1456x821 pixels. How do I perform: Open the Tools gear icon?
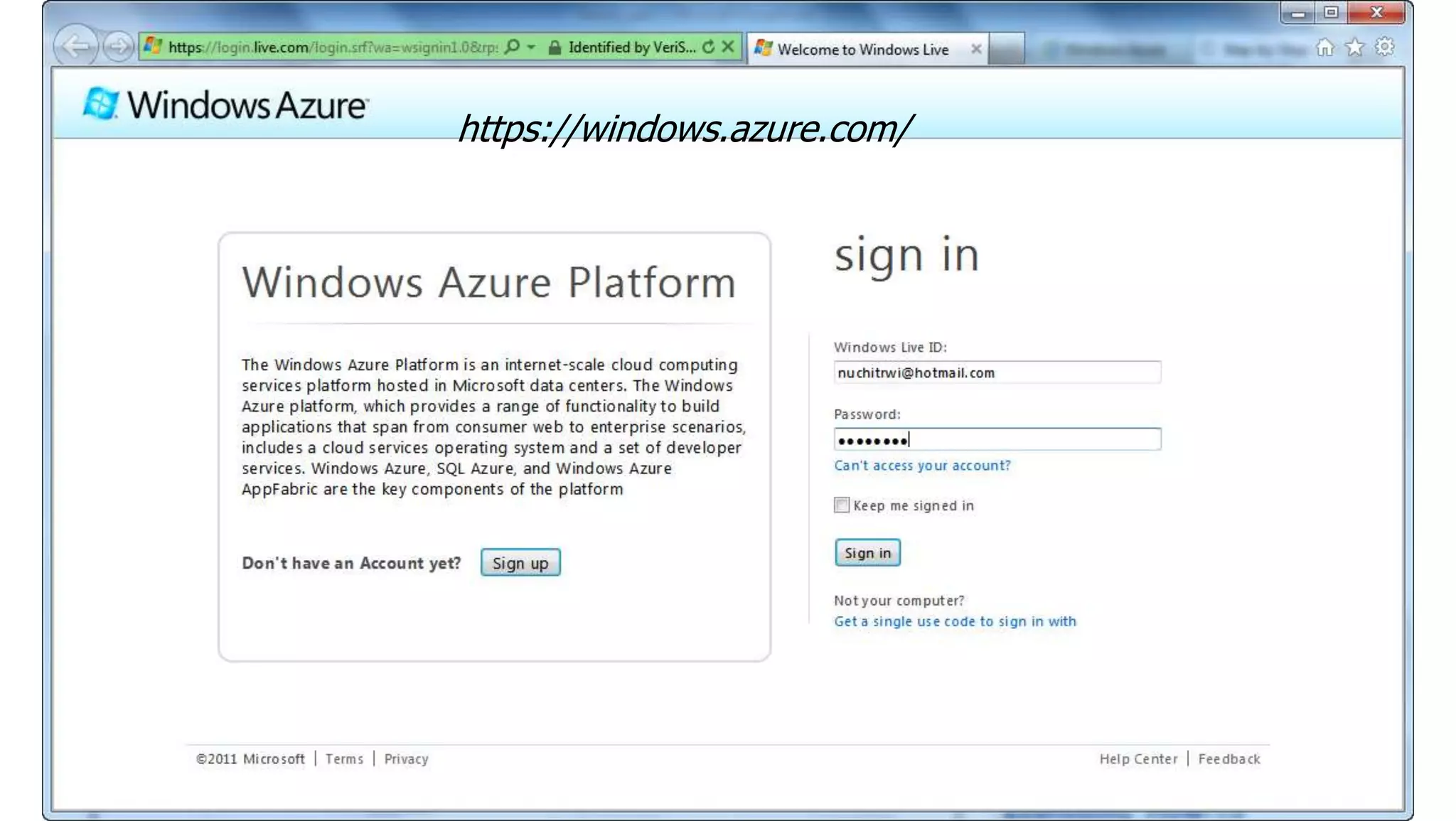[x=1385, y=48]
